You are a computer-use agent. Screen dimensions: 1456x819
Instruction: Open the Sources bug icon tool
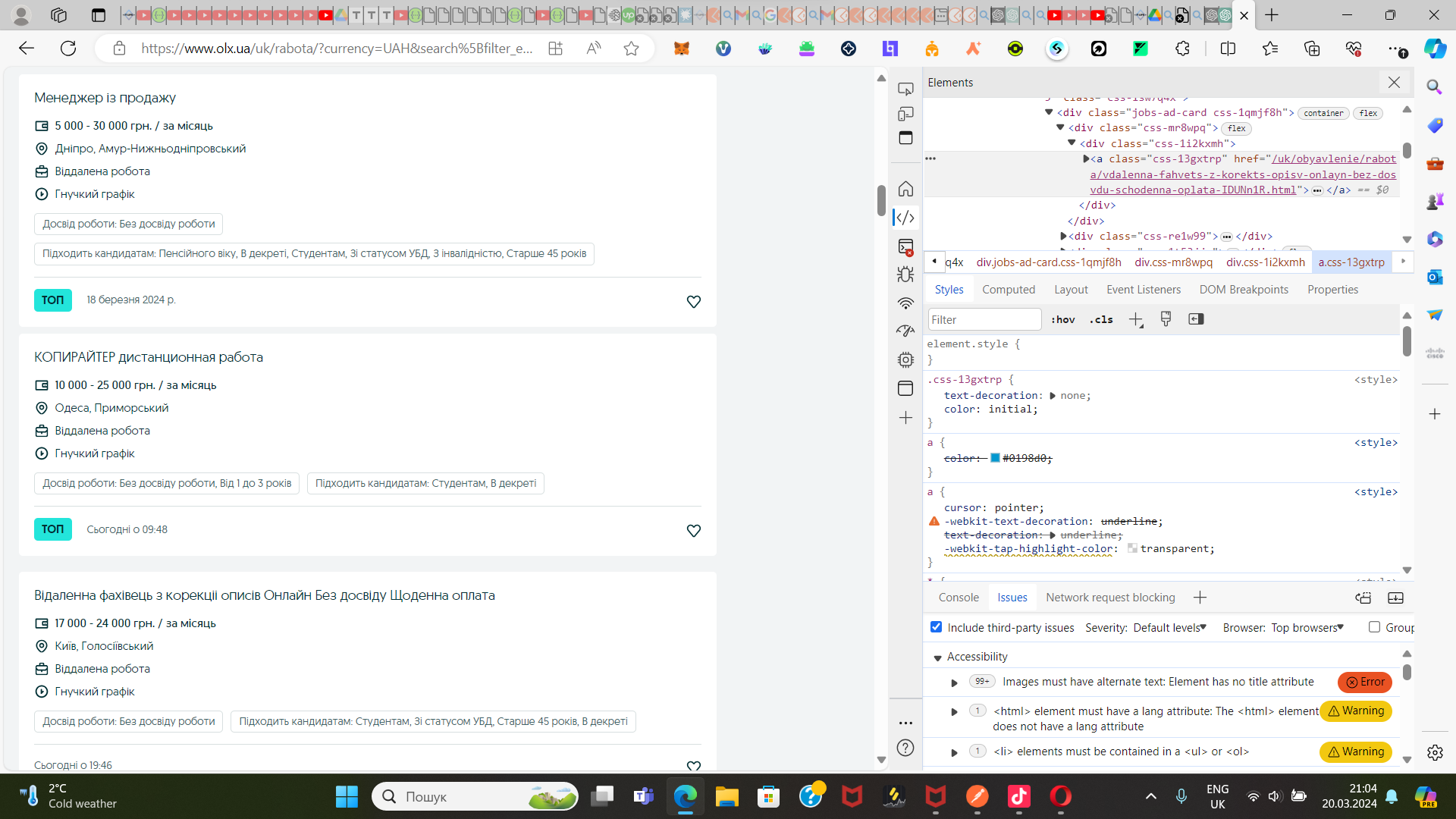tap(905, 275)
